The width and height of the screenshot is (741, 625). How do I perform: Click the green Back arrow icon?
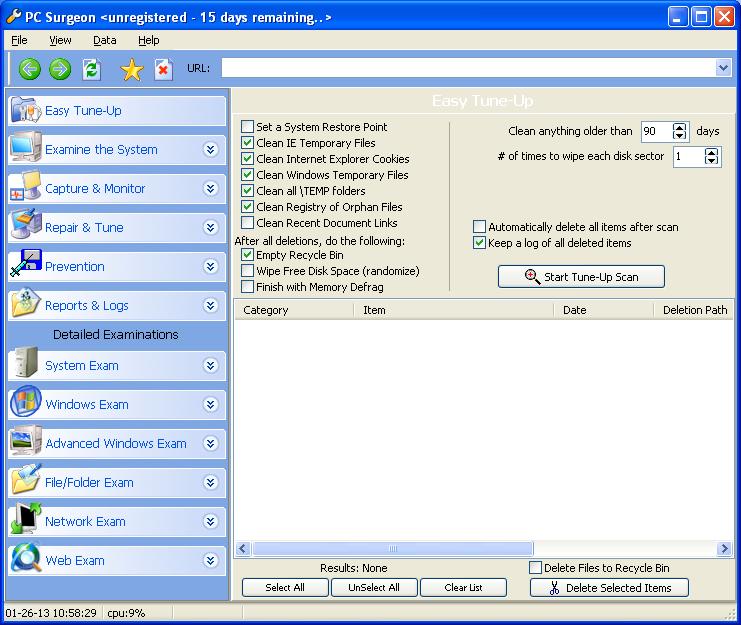coord(29,69)
